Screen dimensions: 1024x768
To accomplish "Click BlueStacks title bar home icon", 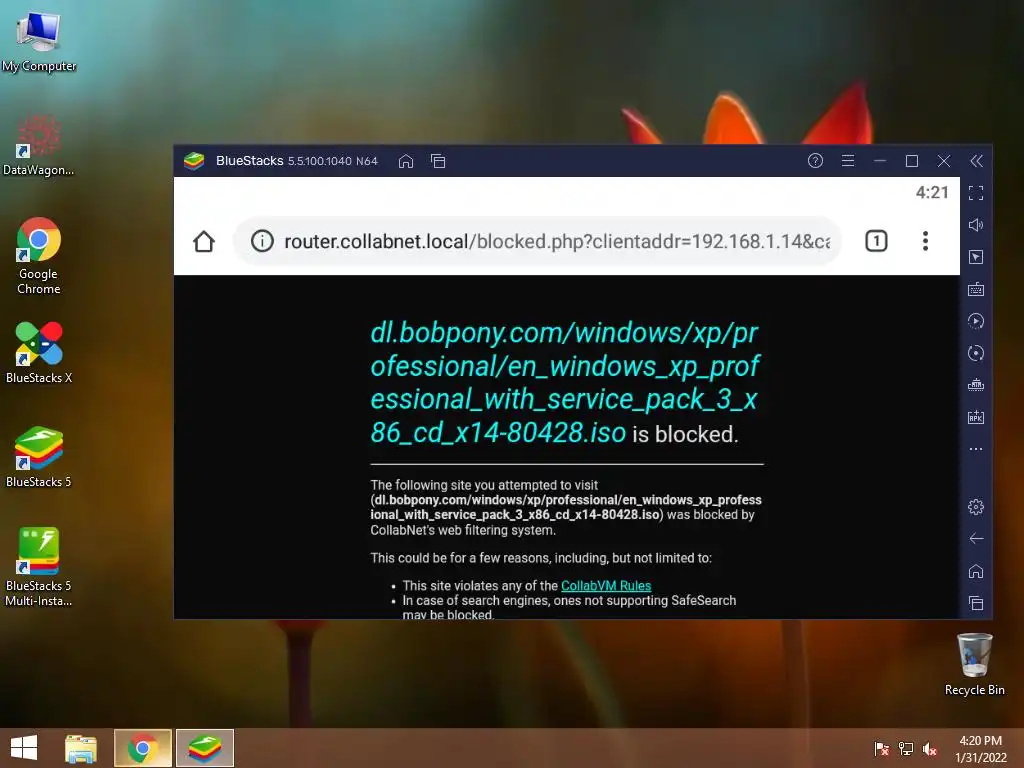I will 406,161.
